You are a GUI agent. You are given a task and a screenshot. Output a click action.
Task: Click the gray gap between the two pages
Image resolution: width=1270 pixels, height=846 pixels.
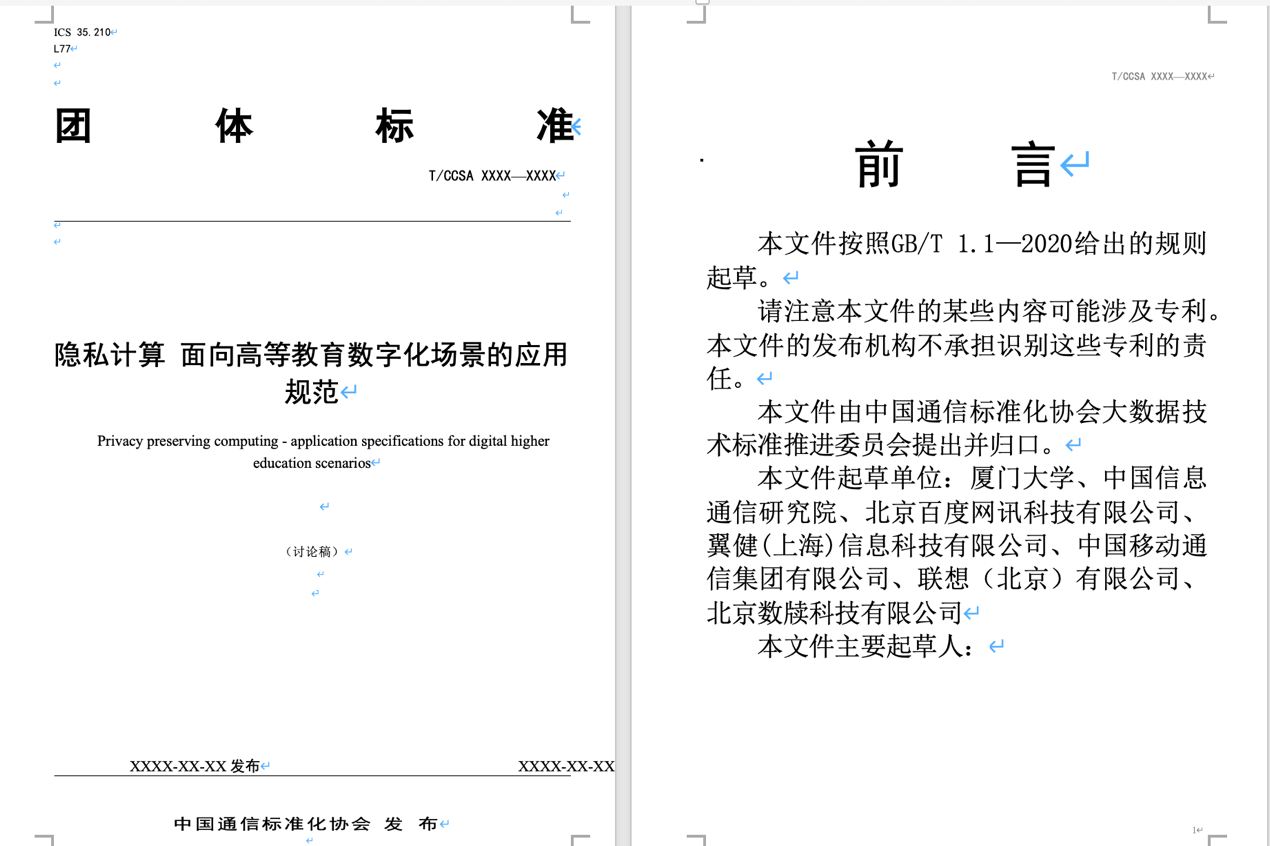click(623, 420)
